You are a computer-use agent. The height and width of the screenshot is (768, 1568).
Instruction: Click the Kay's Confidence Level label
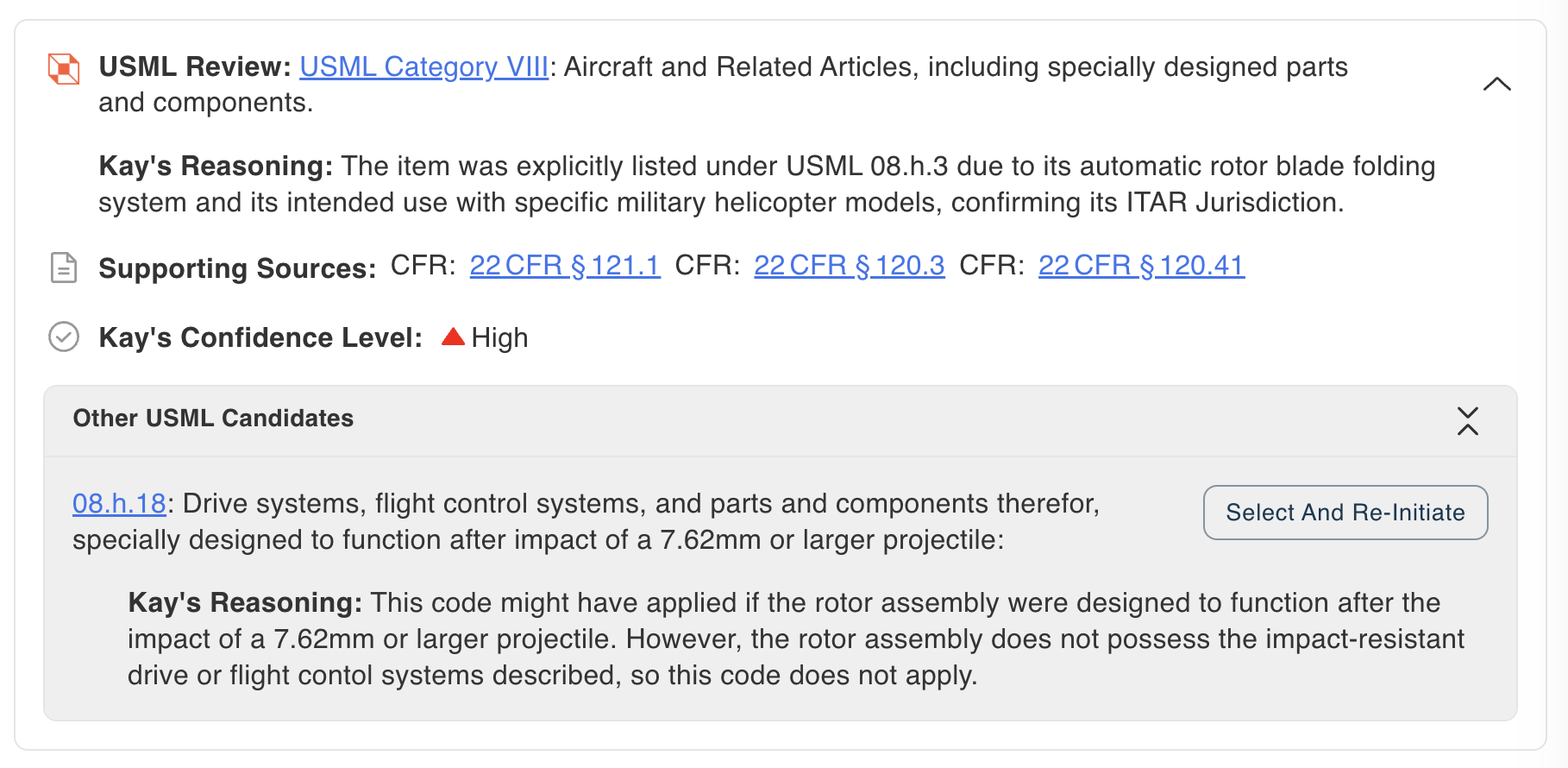pos(261,337)
